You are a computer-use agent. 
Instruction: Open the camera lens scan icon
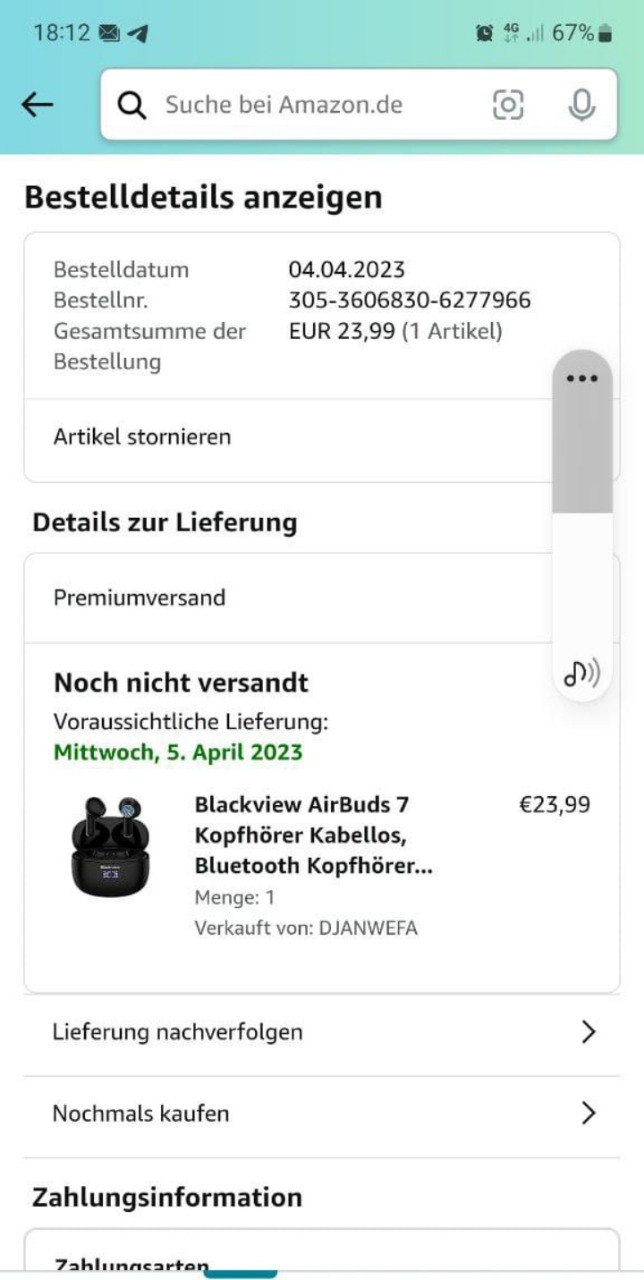508,105
